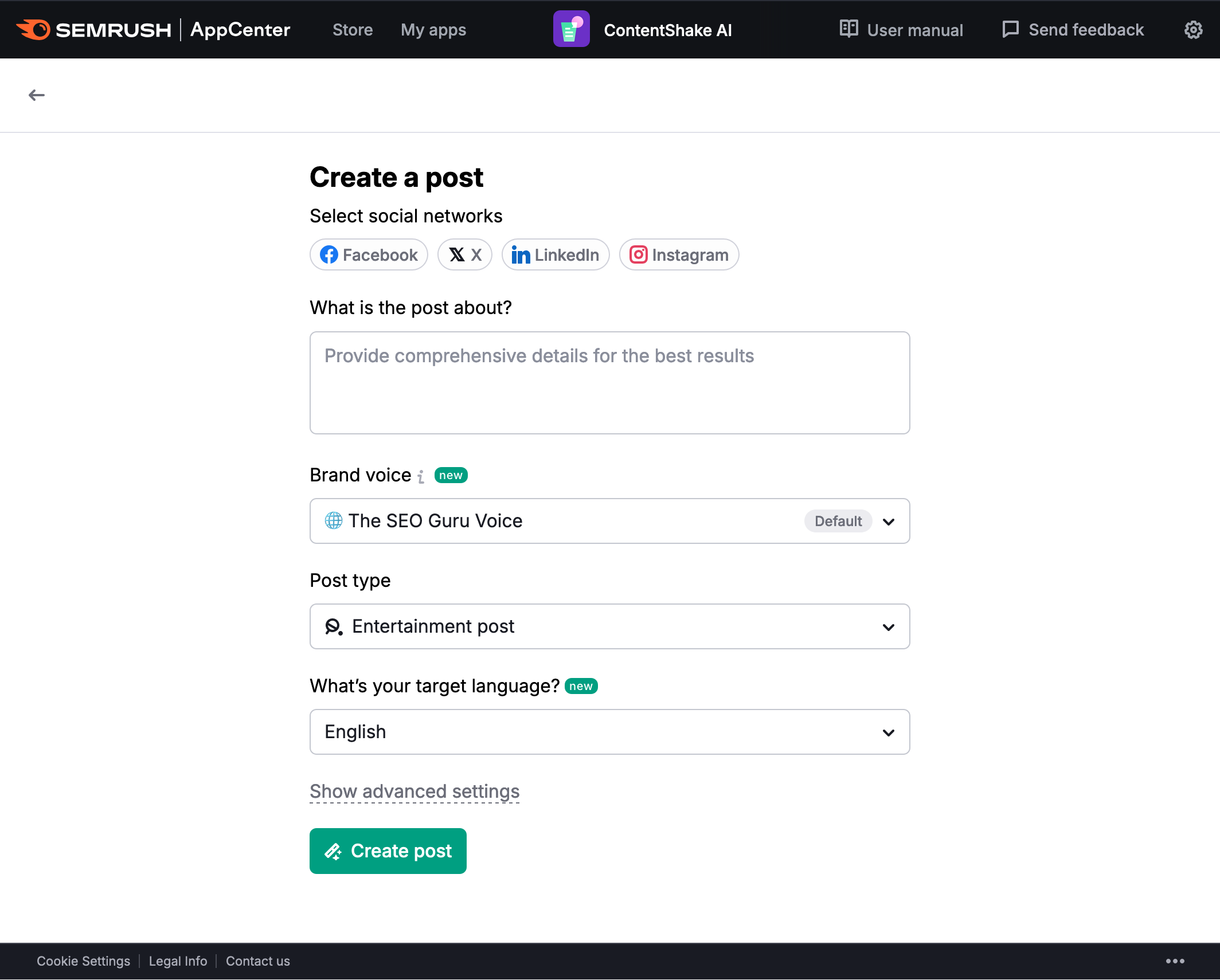Open the ContentShake AI app icon
The width and height of the screenshot is (1220, 980).
[571, 29]
